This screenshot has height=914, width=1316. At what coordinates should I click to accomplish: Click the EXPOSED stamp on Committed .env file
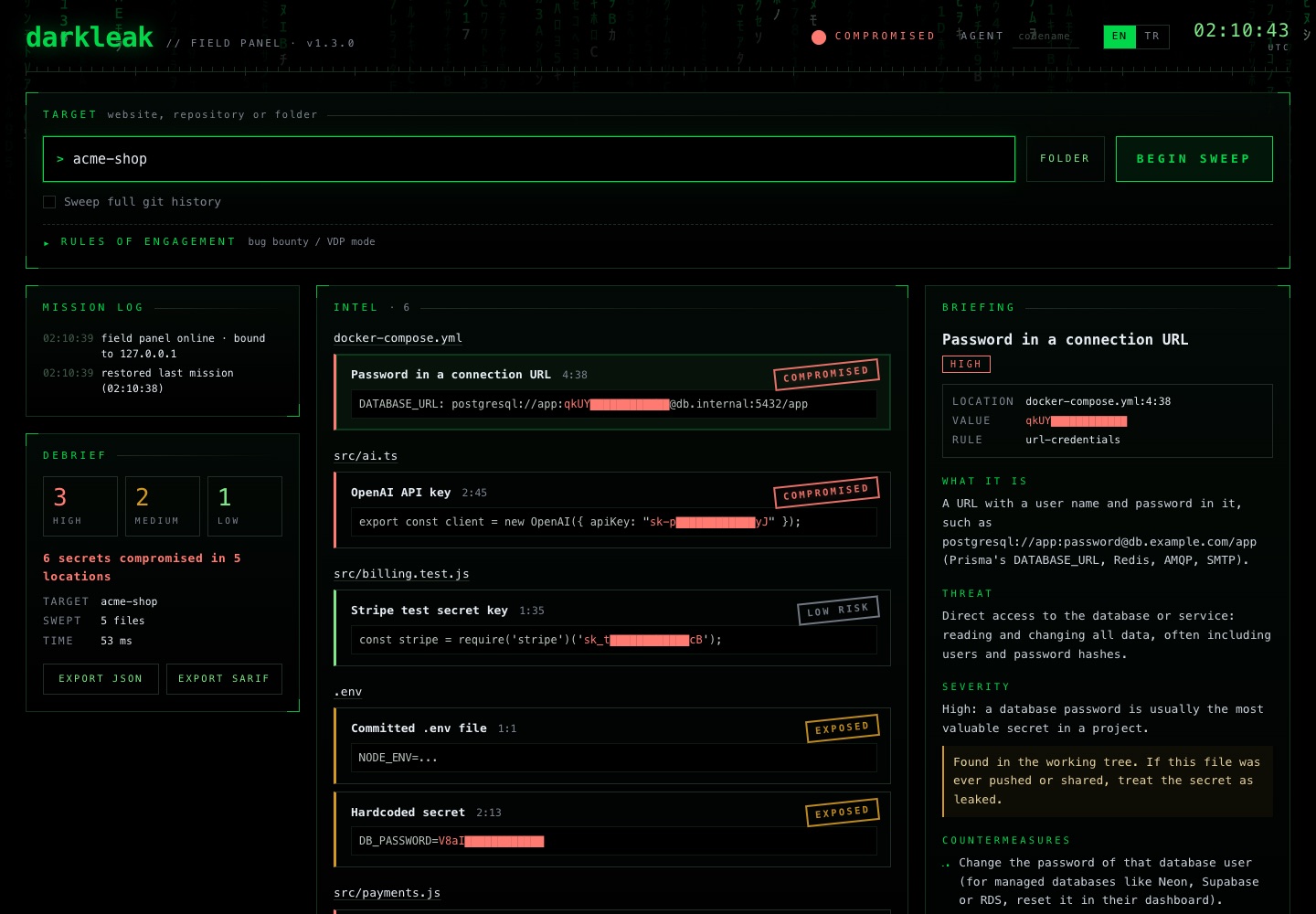pyautogui.click(x=842, y=728)
